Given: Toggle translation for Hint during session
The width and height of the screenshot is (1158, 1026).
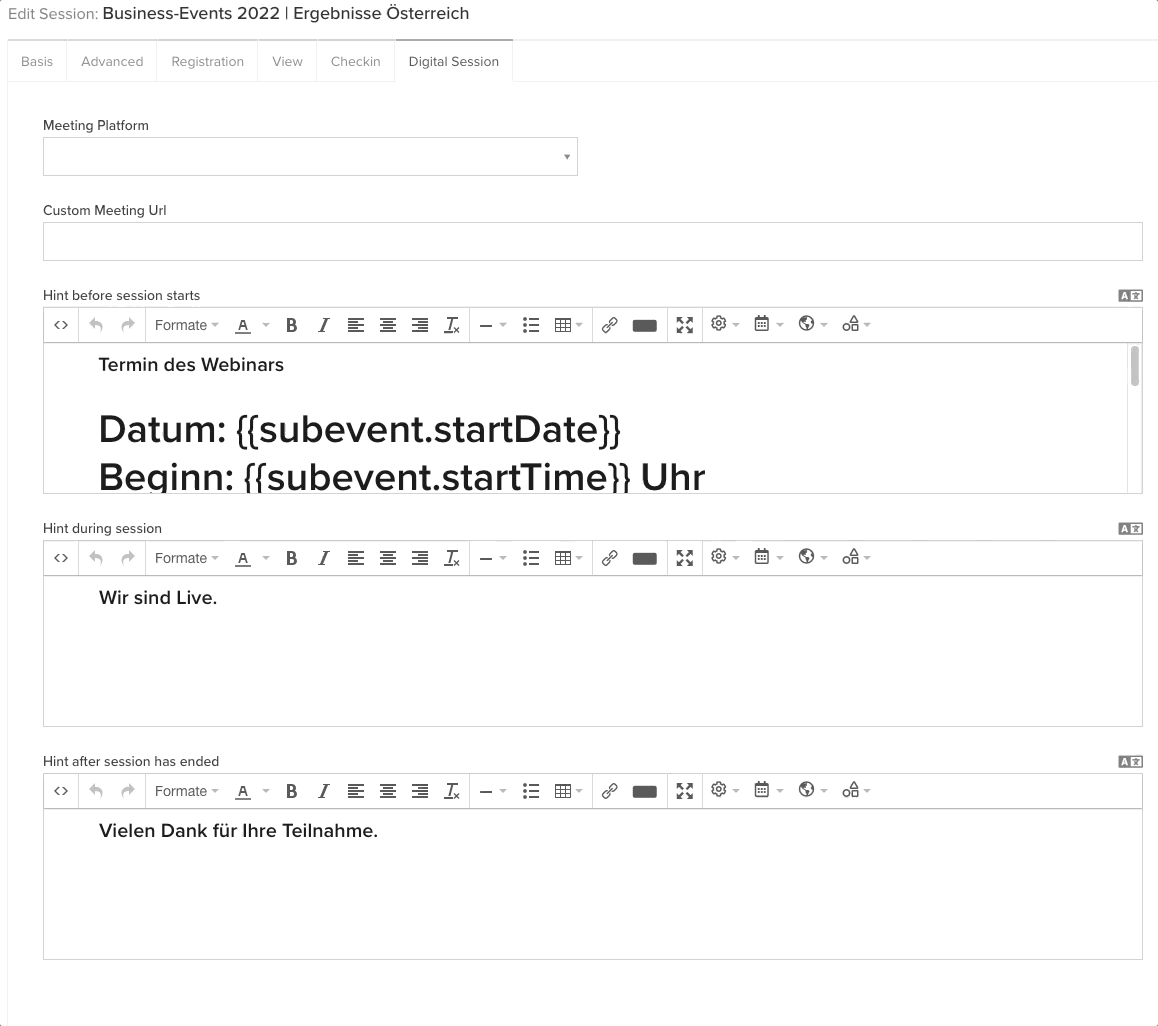Looking at the screenshot, I should click(x=1130, y=528).
